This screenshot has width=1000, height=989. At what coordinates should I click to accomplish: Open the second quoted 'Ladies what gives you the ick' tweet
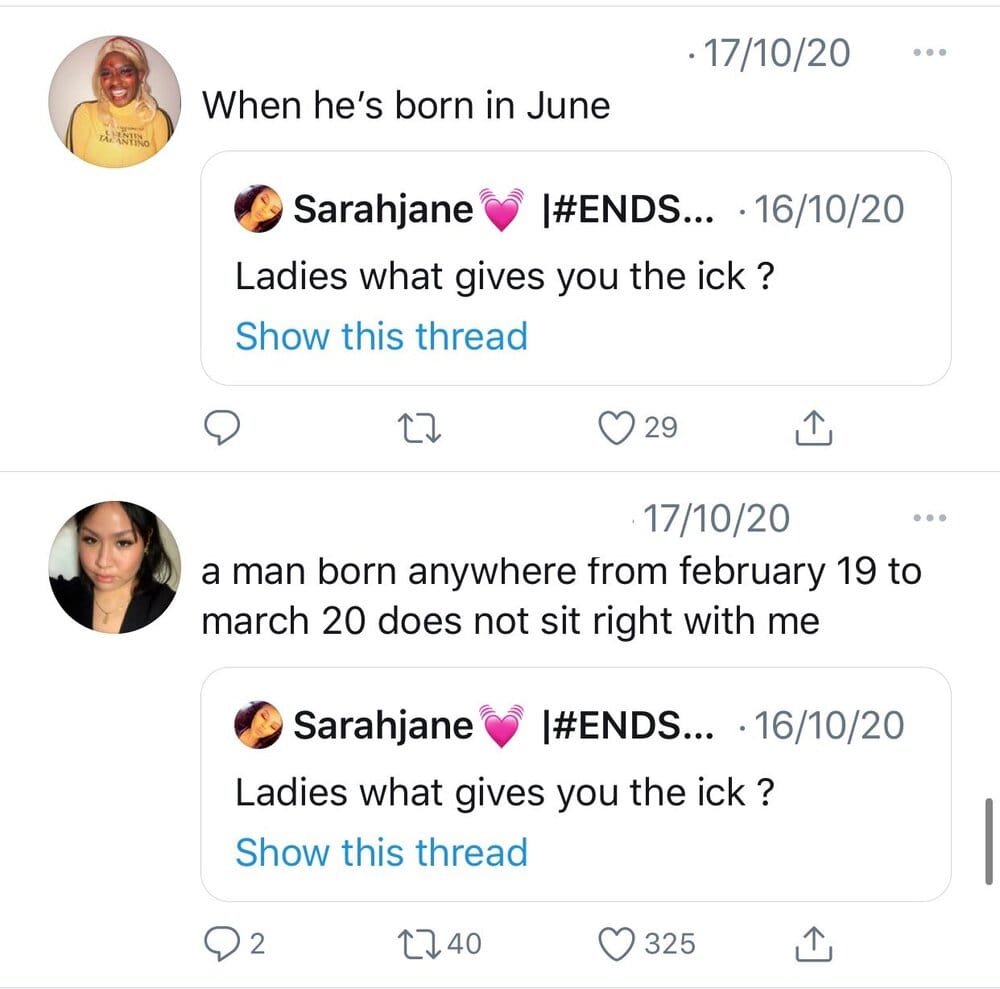point(576,784)
